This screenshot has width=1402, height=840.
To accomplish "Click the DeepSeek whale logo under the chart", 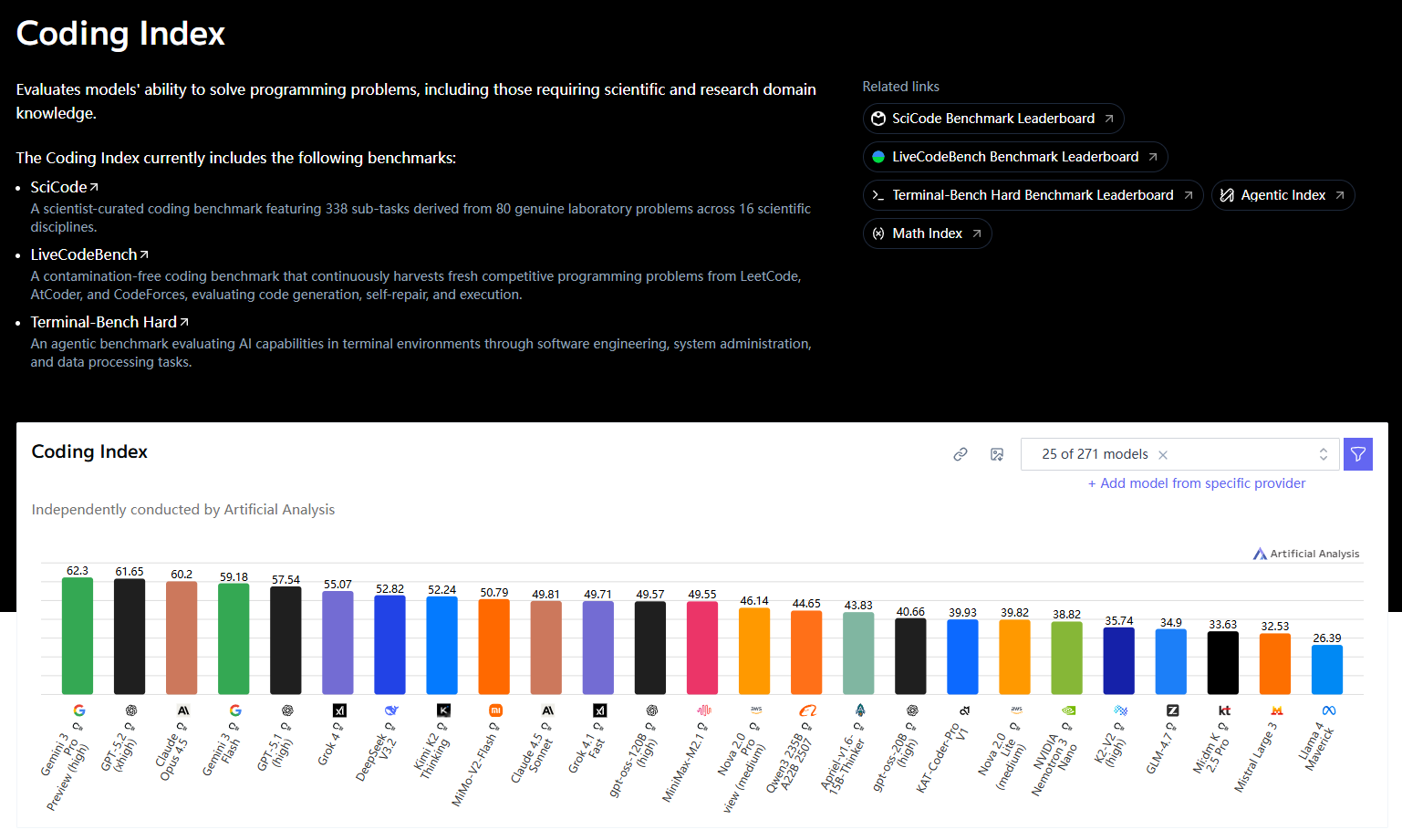I will pos(391,710).
